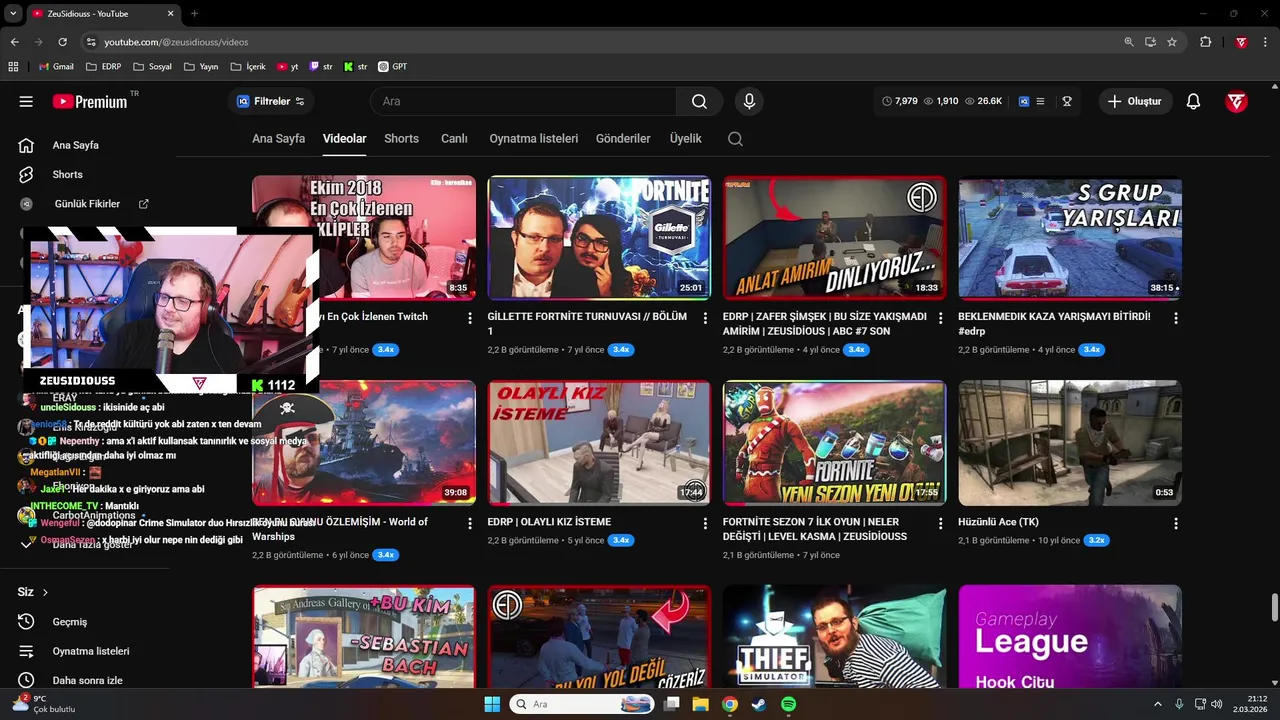1280x720 pixels.
Task: Switch to the Shorts channel tab
Action: (401, 139)
